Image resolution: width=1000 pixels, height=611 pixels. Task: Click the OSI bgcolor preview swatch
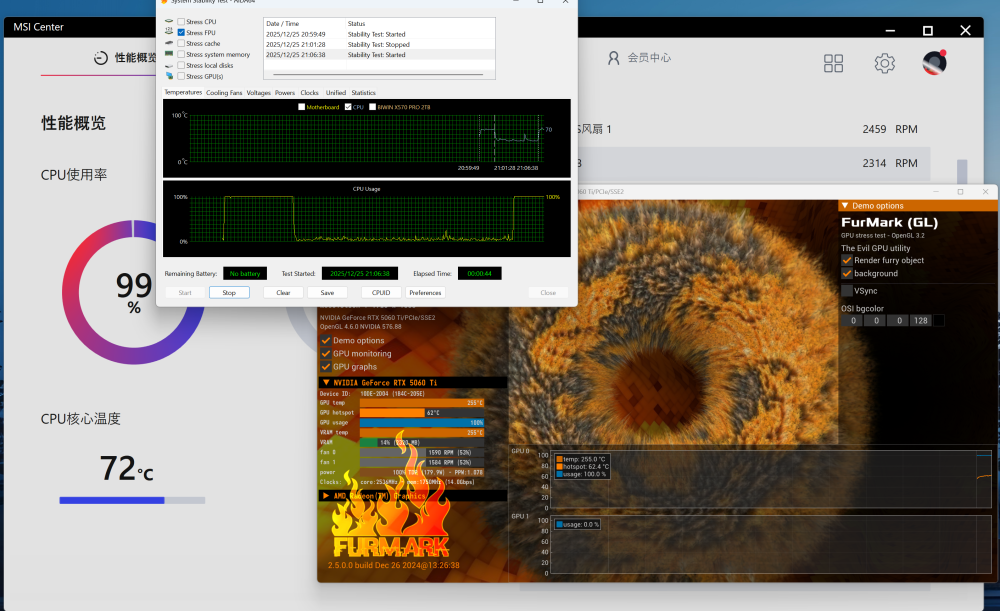937,321
